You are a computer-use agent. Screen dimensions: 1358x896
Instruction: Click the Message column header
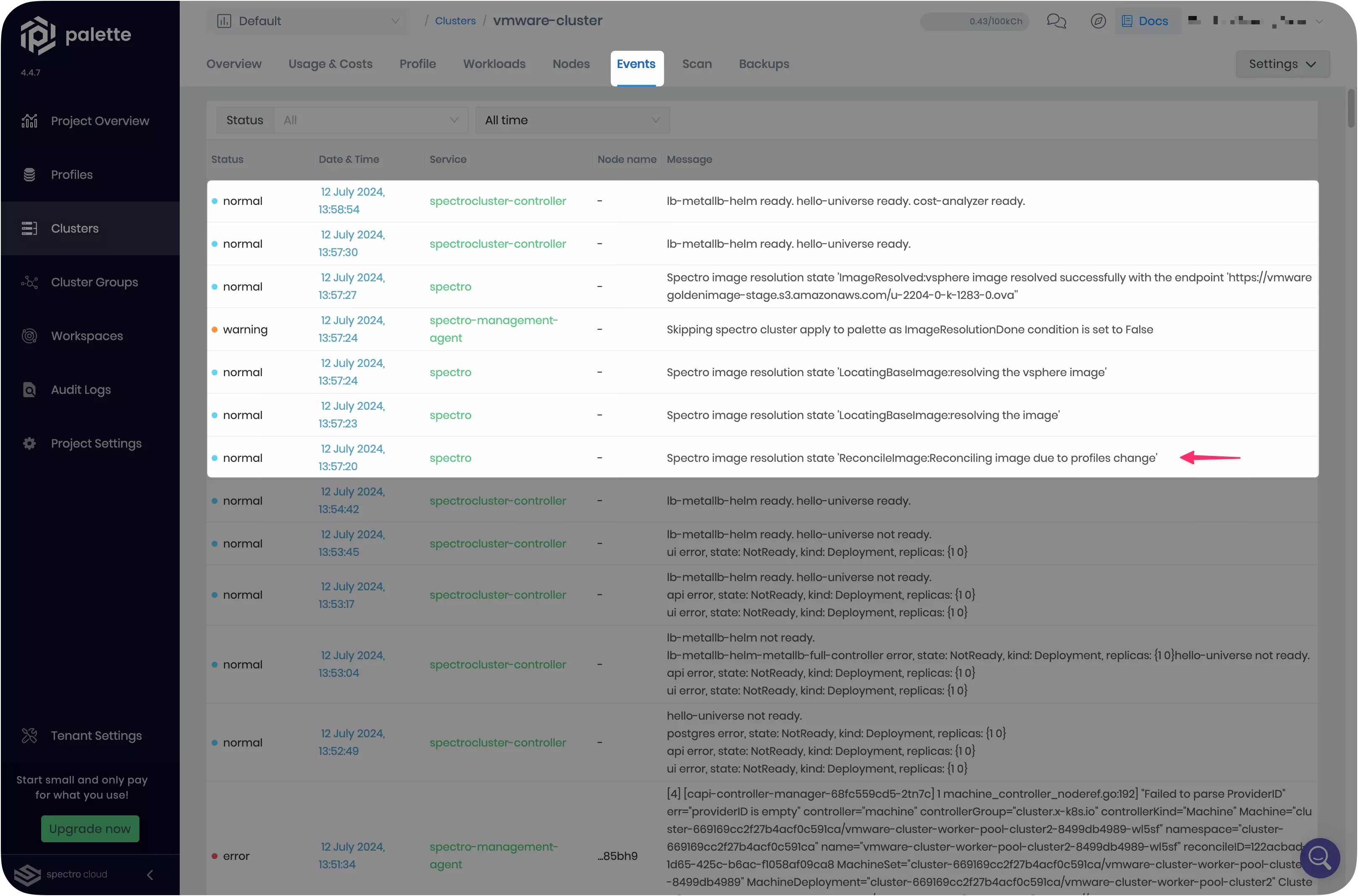pyautogui.click(x=689, y=160)
